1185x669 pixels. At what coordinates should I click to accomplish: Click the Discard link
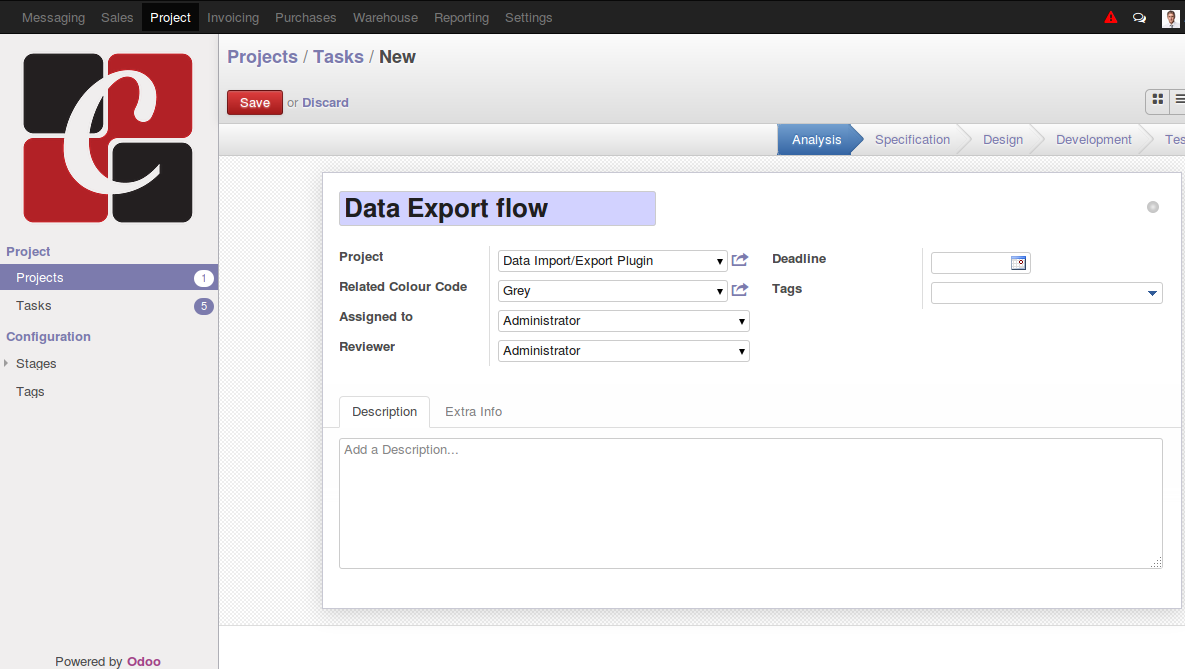coord(325,103)
